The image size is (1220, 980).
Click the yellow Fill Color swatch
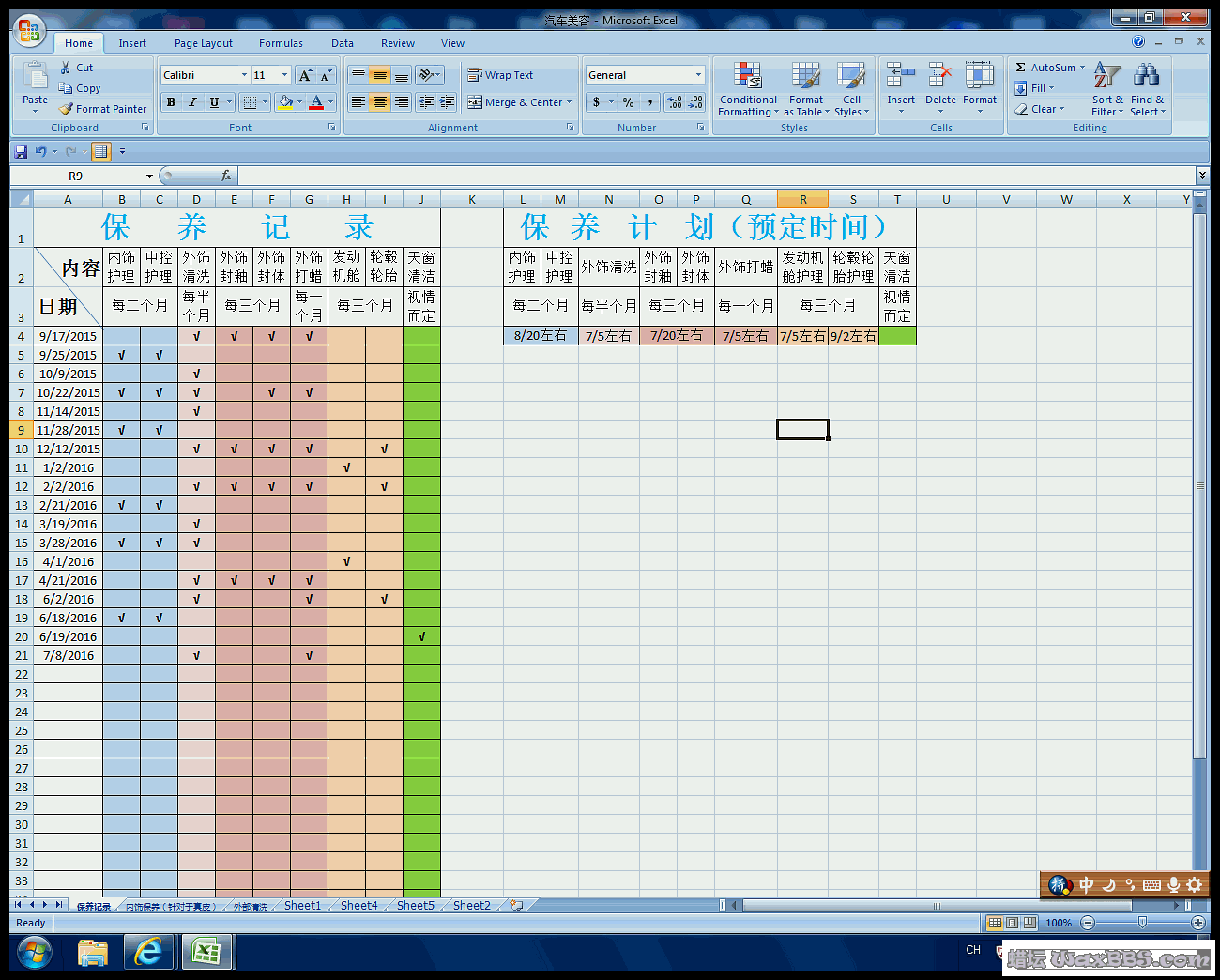click(285, 102)
